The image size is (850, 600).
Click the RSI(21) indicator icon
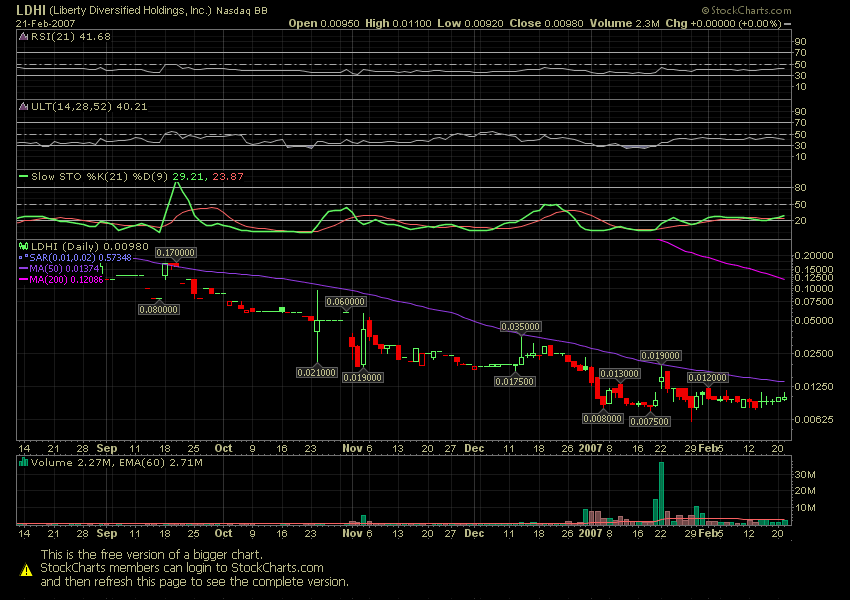point(23,37)
